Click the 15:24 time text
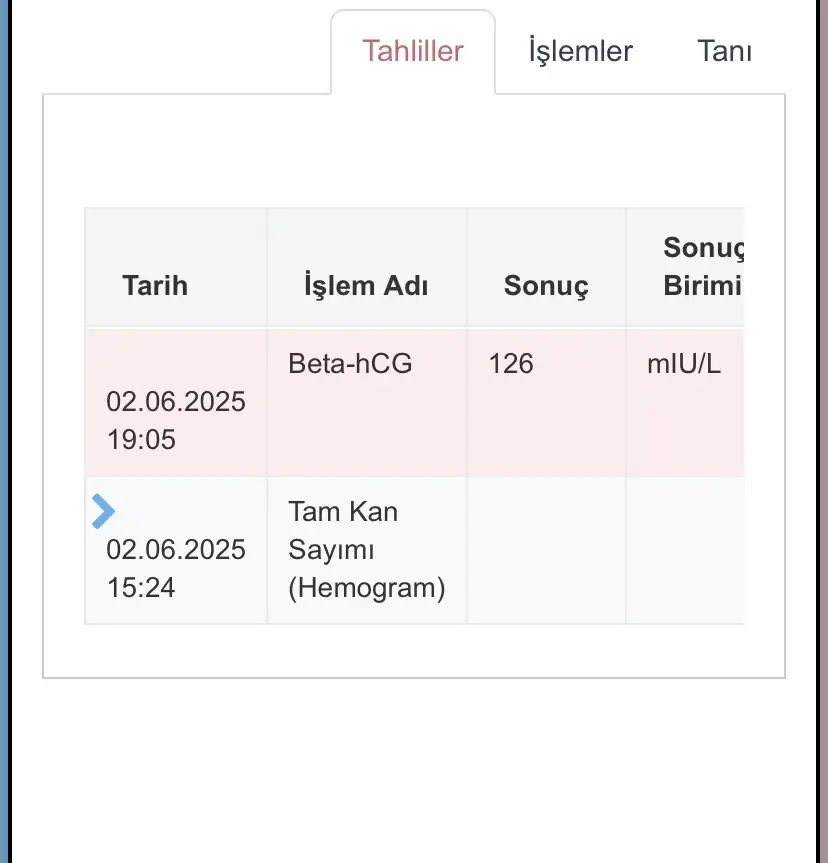The height and width of the screenshot is (863, 828). click(141, 587)
